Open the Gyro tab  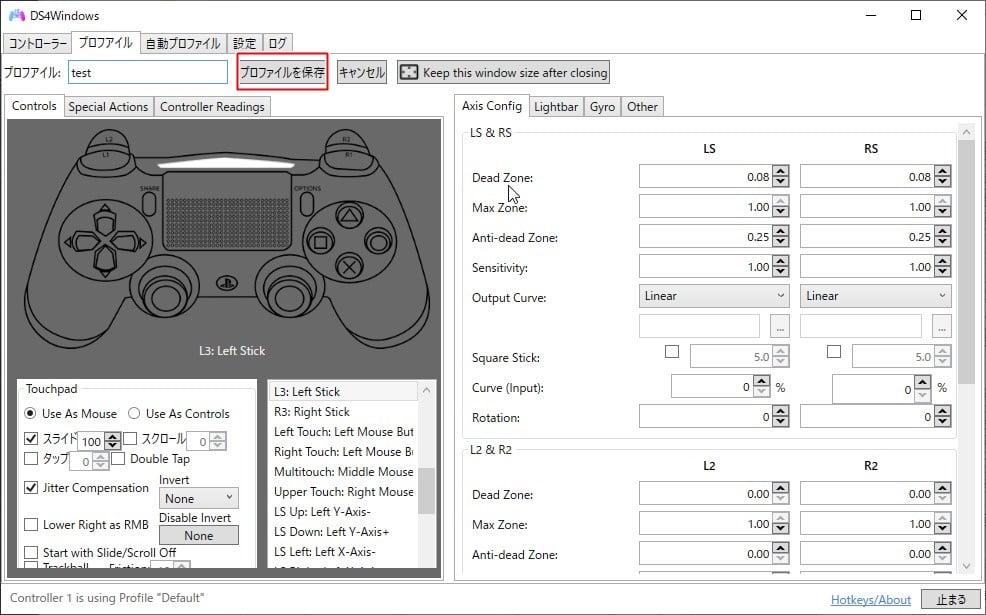click(602, 106)
